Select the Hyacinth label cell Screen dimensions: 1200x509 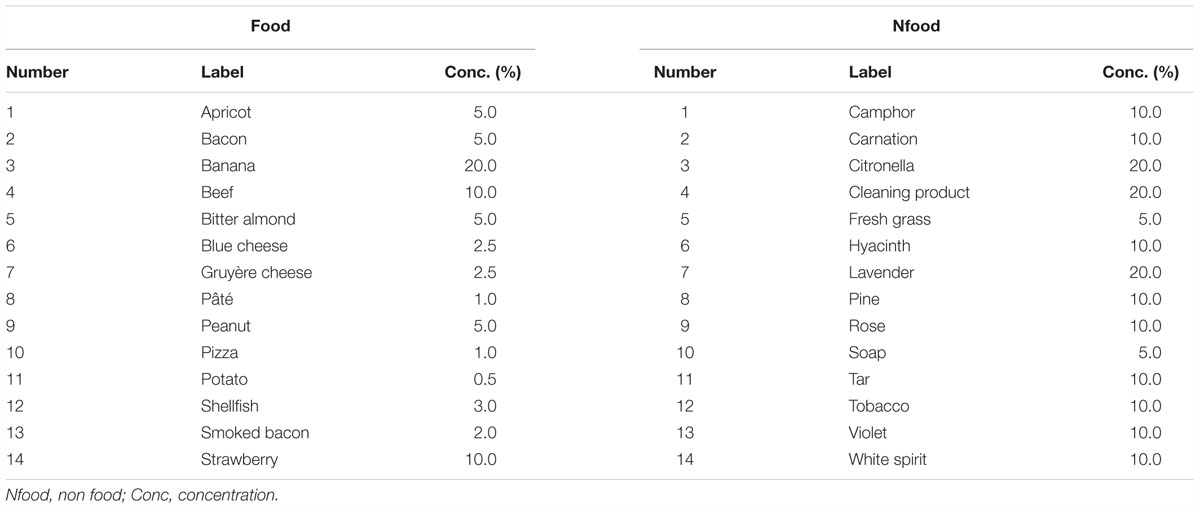(x=880, y=246)
